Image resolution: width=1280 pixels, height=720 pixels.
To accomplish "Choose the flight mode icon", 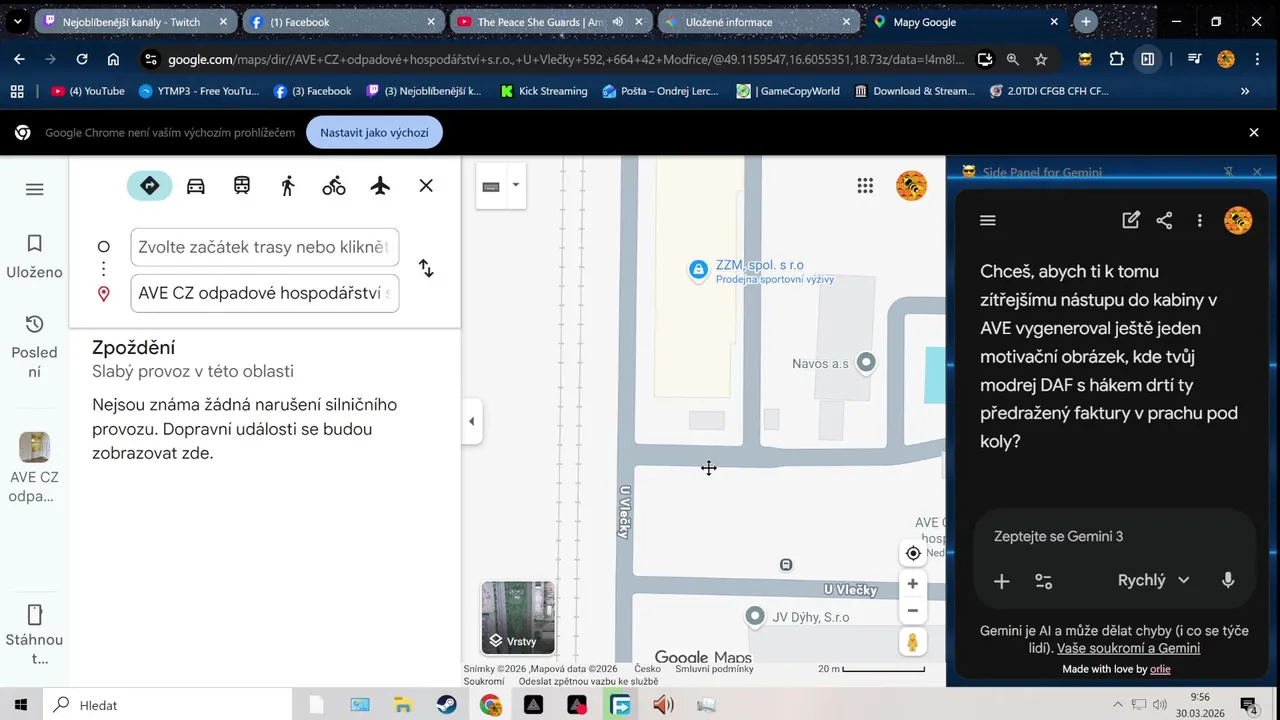I will coord(380,186).
